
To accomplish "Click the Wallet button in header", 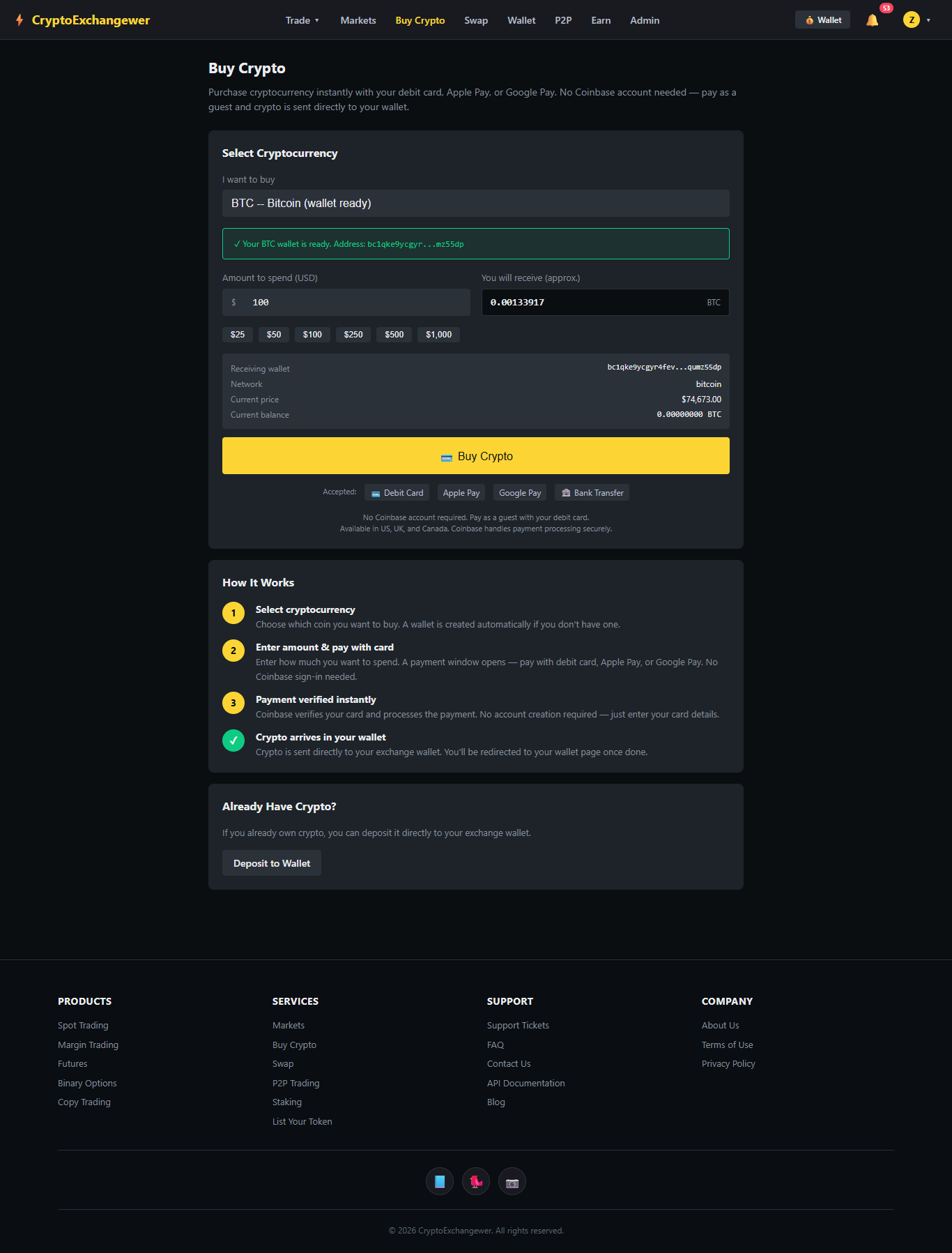I will tap(822, 20).
